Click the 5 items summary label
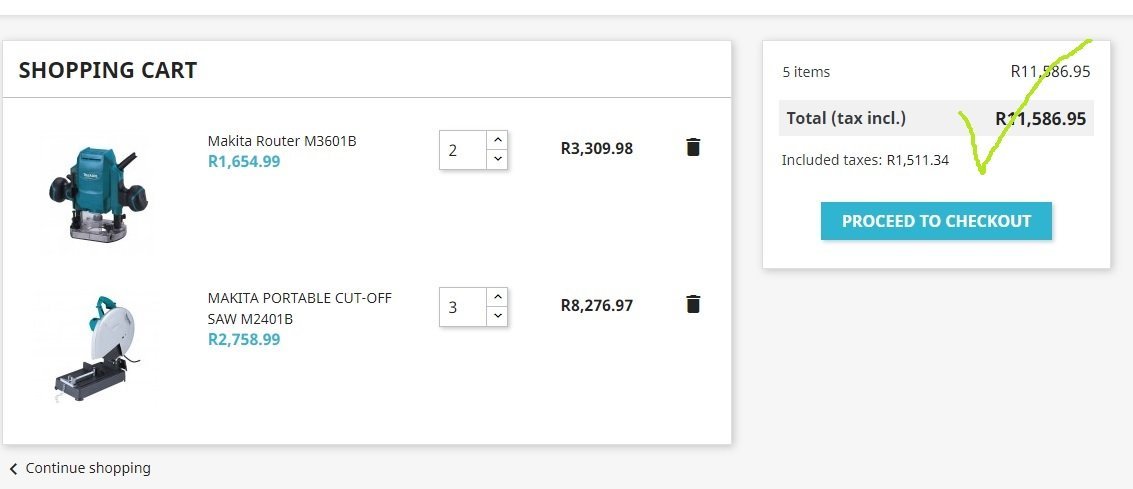Viewport: 1133px width, 489px height. point(806,72)
